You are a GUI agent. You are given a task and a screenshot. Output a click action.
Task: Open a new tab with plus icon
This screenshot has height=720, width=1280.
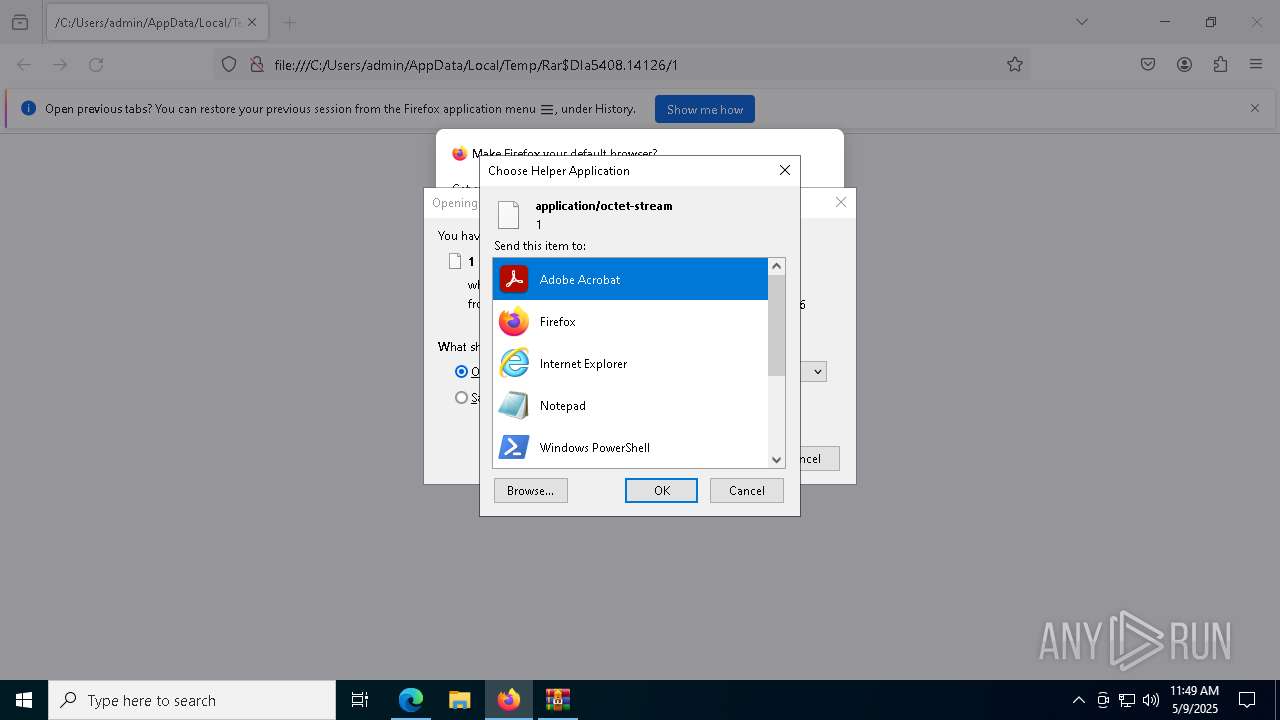coord(289,22)
